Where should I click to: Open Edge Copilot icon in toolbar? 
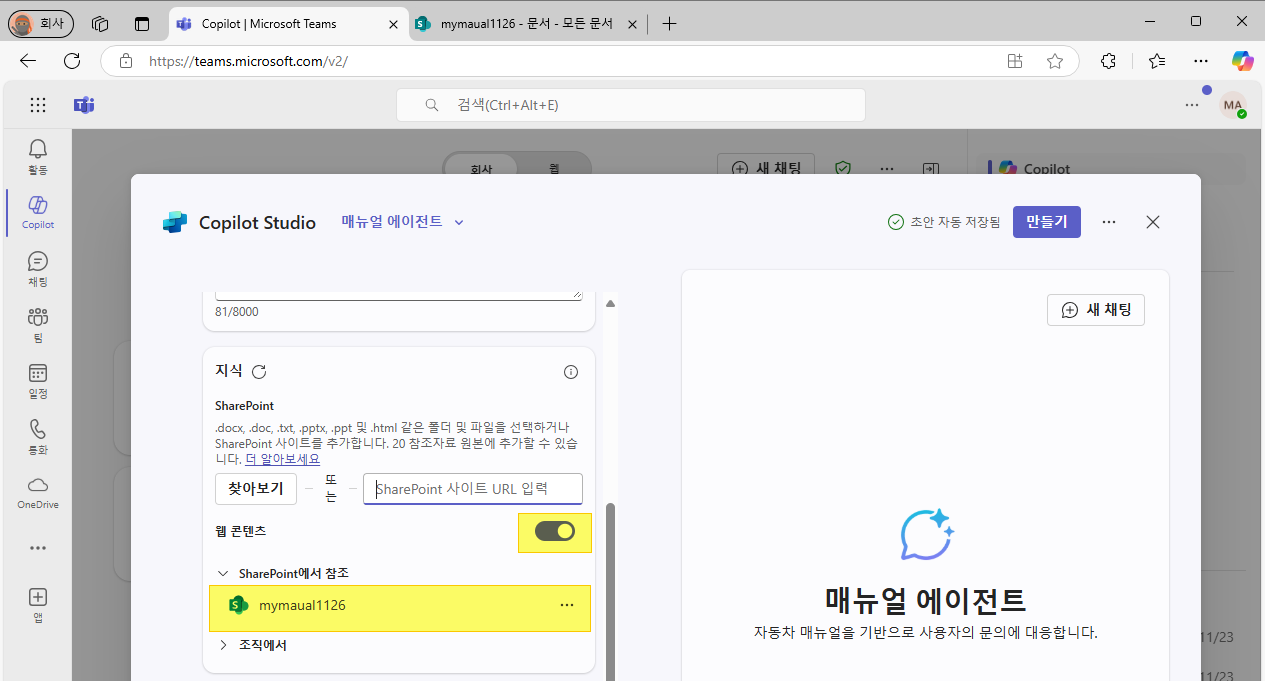[1242, 61]
